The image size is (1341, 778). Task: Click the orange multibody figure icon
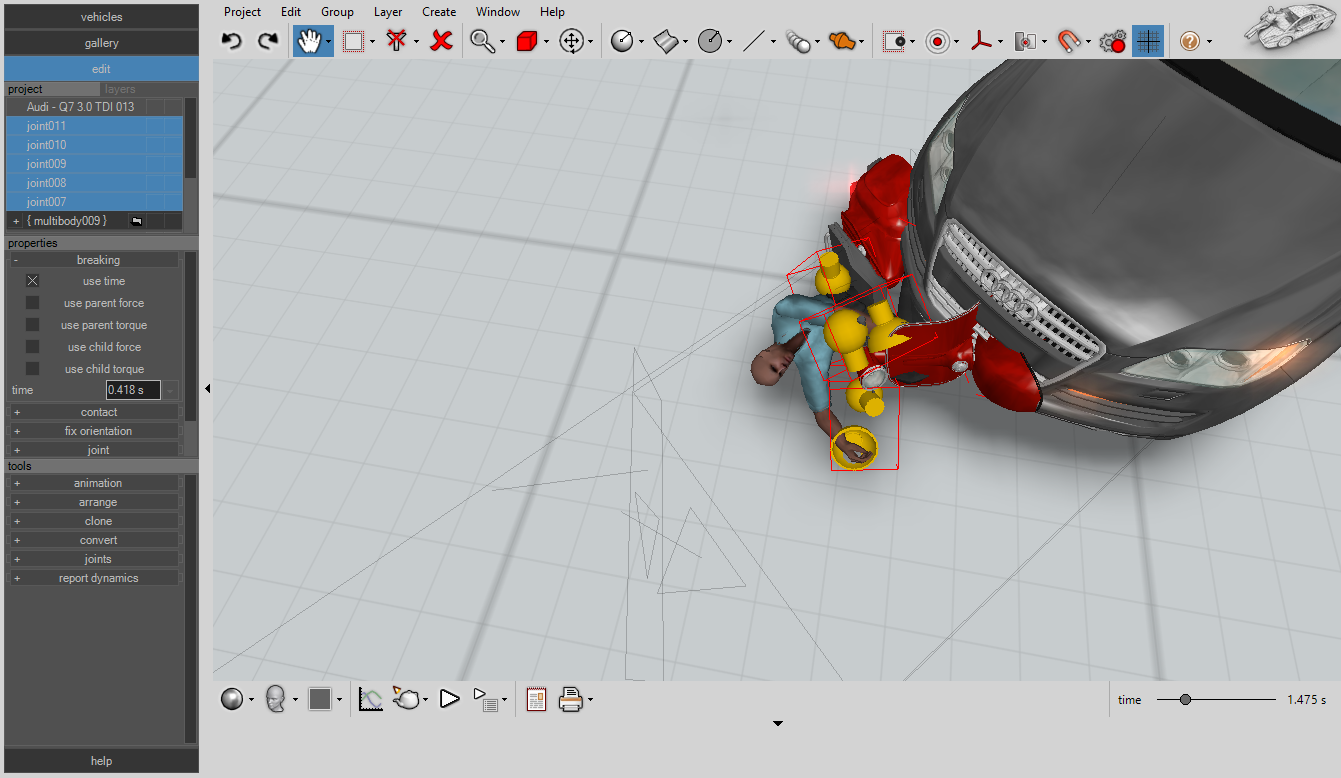(x=842, y=41)
